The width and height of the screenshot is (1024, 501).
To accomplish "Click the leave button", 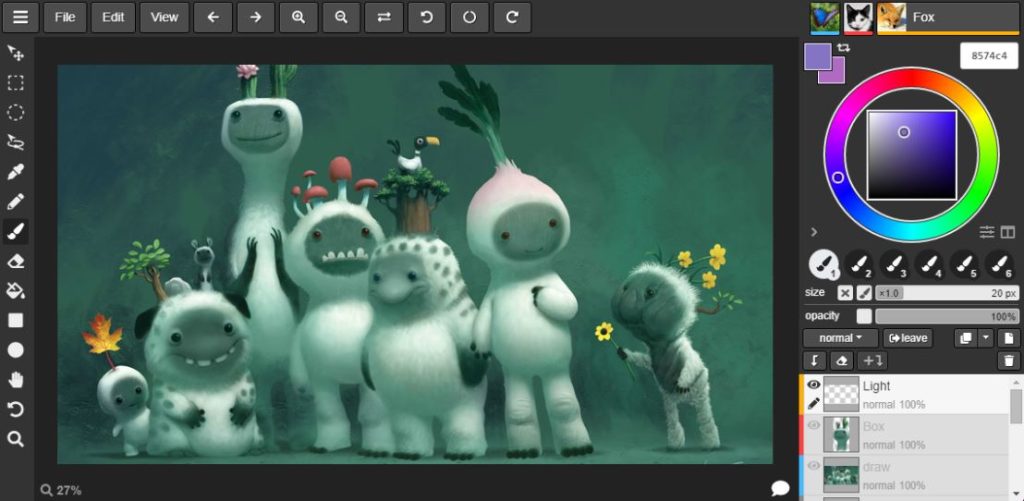I will click(x=908, y=338).
